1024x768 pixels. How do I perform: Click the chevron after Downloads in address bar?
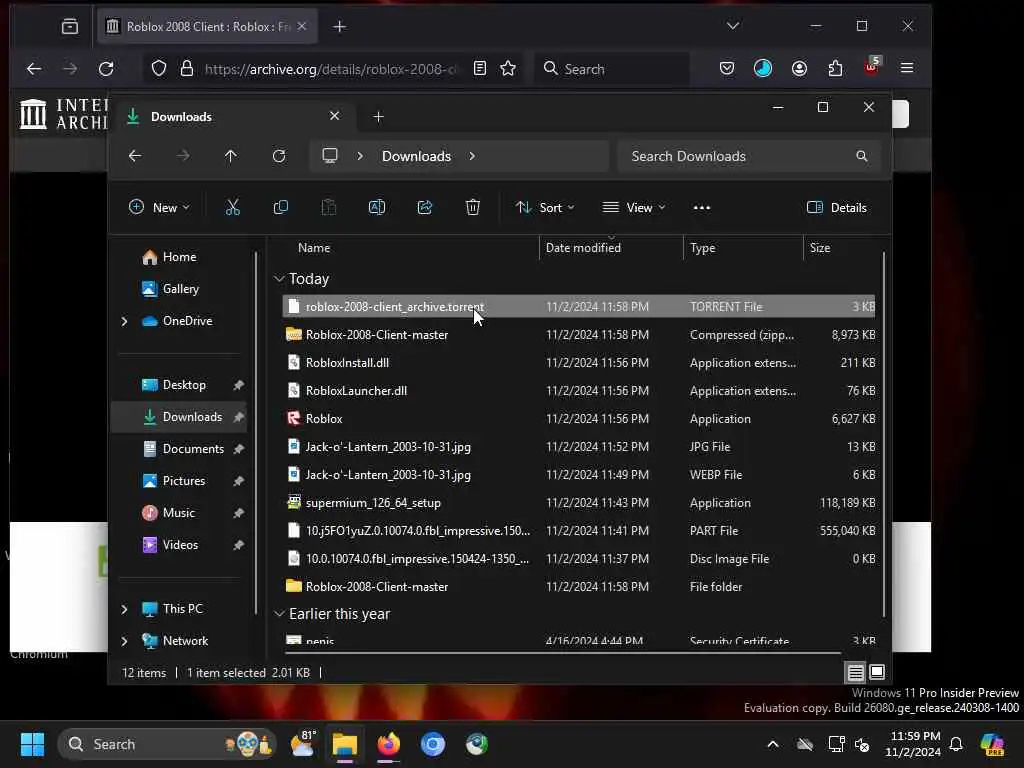tap(472, 156)
